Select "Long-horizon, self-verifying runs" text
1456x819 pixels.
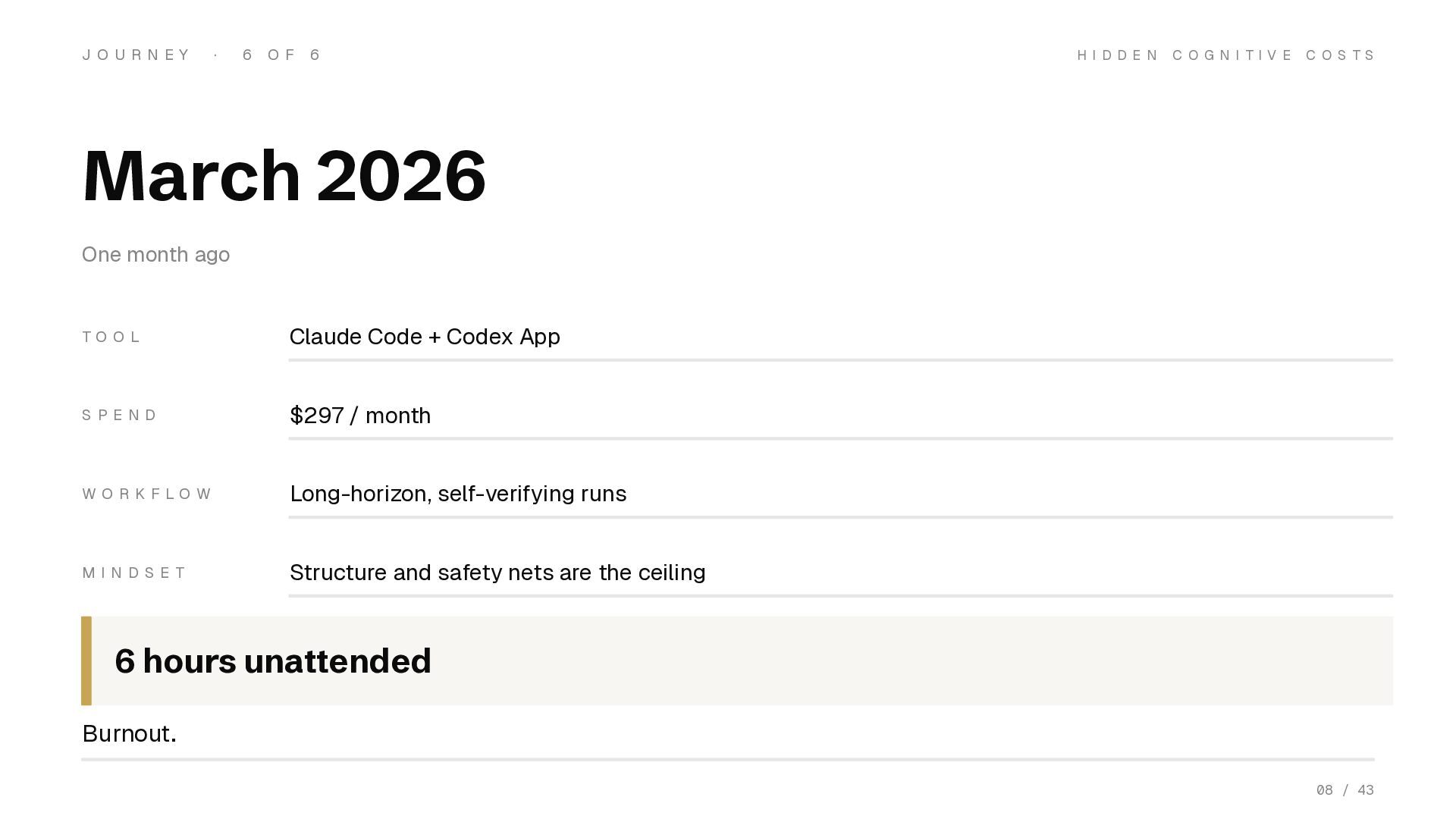[458, 494]
